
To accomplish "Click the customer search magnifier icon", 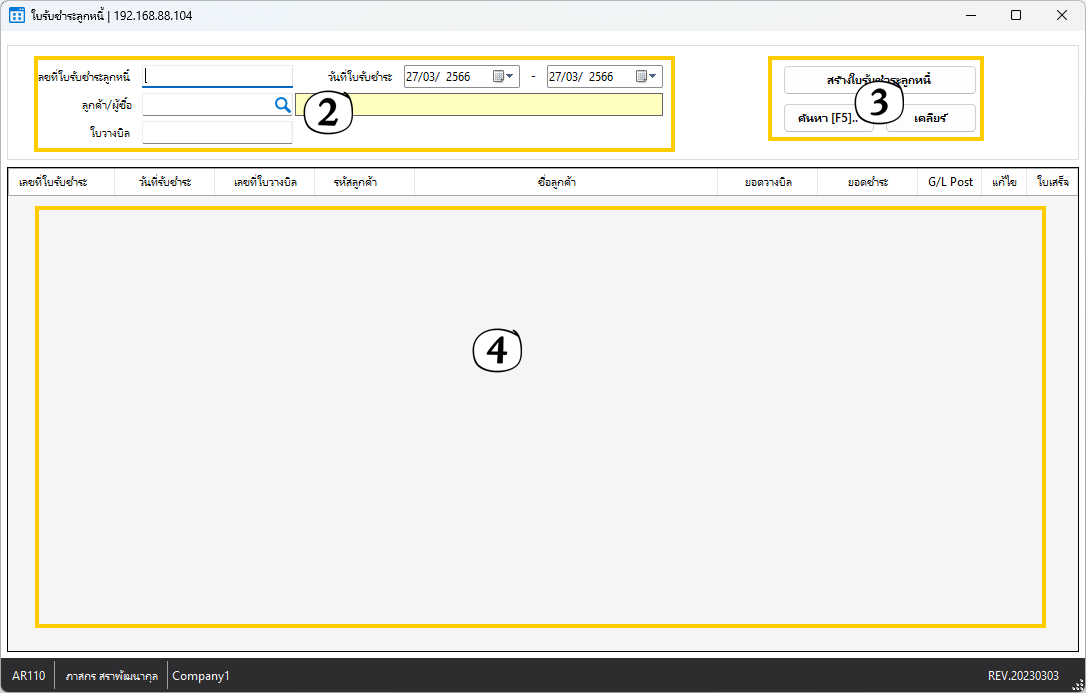I will pos(282,104).
